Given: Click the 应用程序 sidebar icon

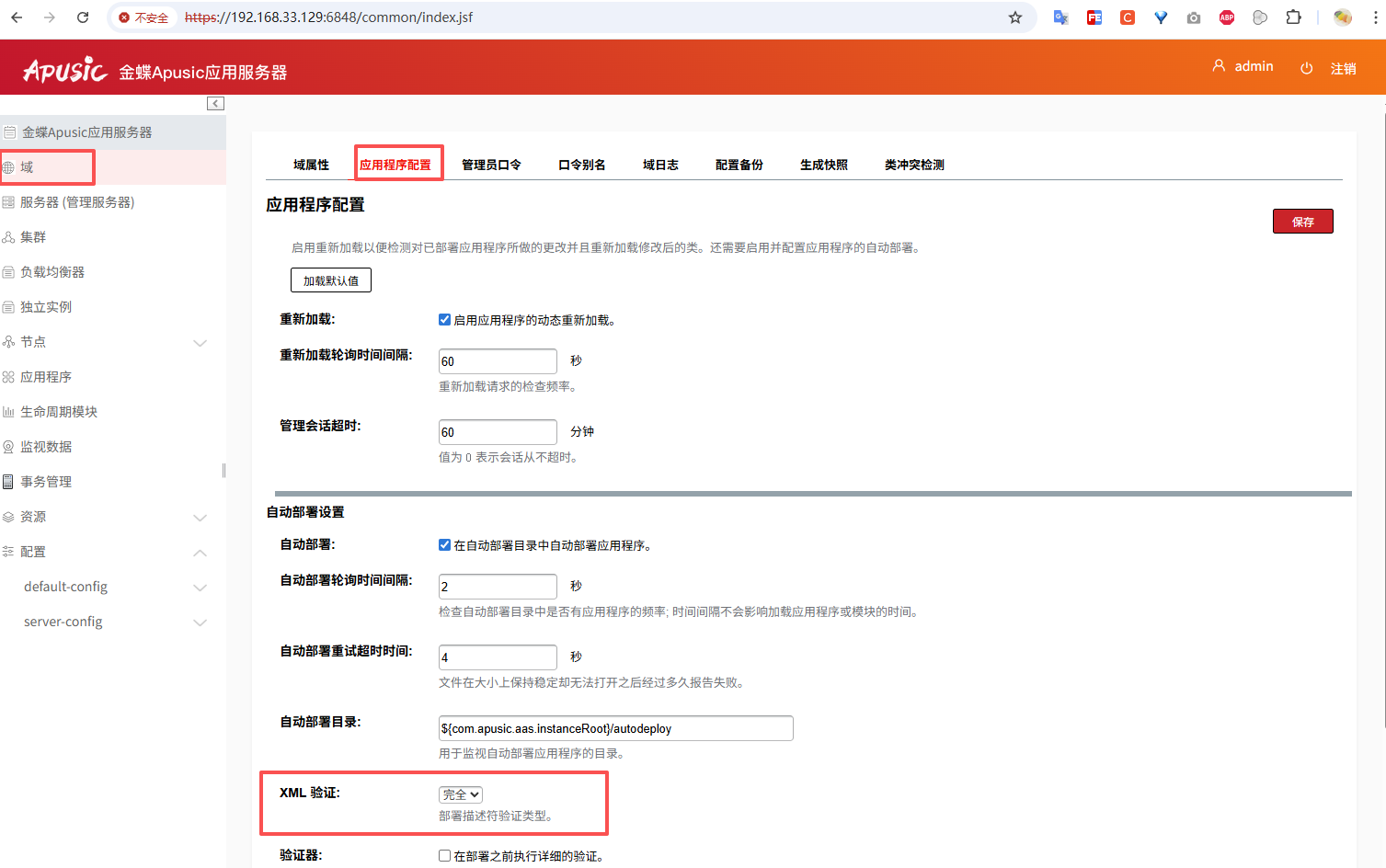Looking at the screenshot, I should pyautogui.click(x=8, y=377).
